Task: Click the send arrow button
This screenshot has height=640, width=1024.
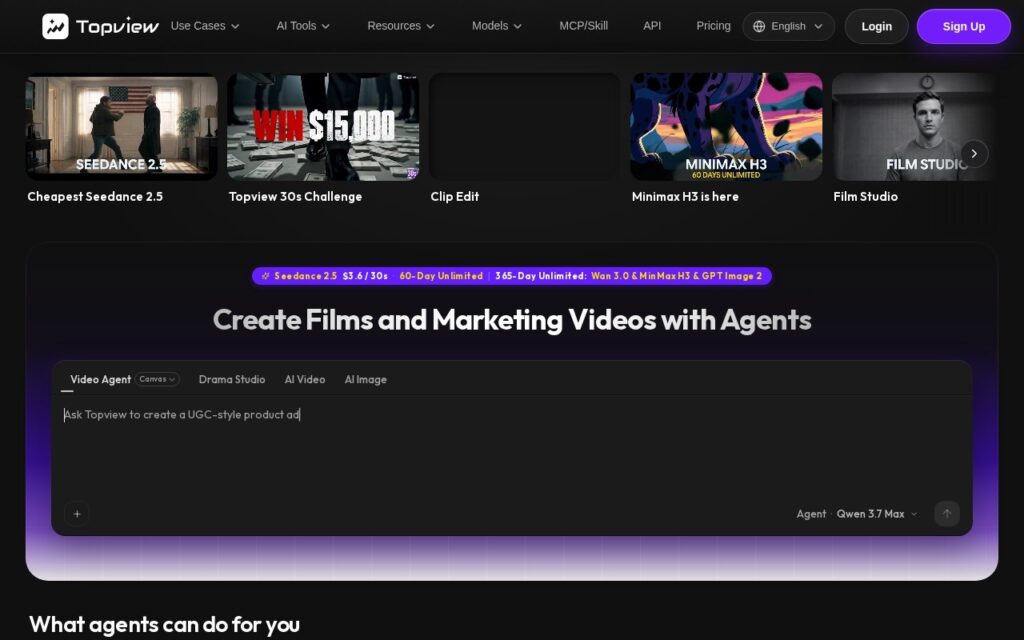Action: [947, 514]
